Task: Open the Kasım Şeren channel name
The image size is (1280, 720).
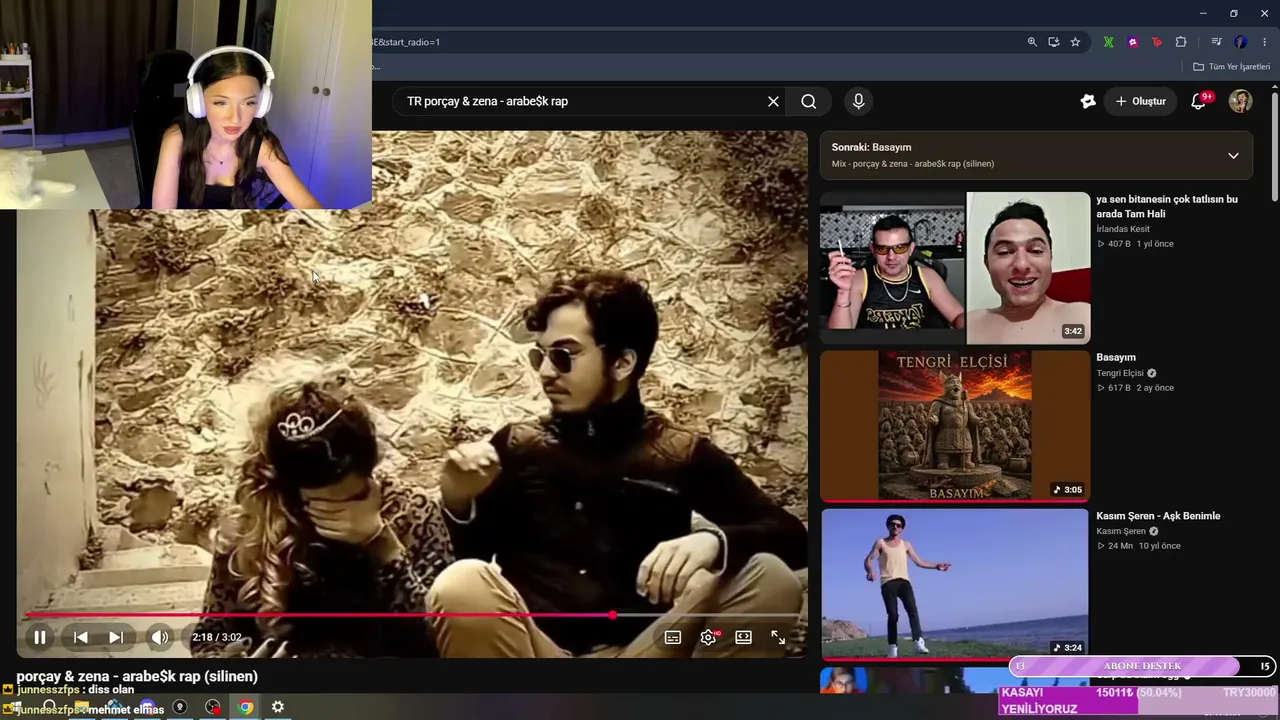Action: 1120,531
